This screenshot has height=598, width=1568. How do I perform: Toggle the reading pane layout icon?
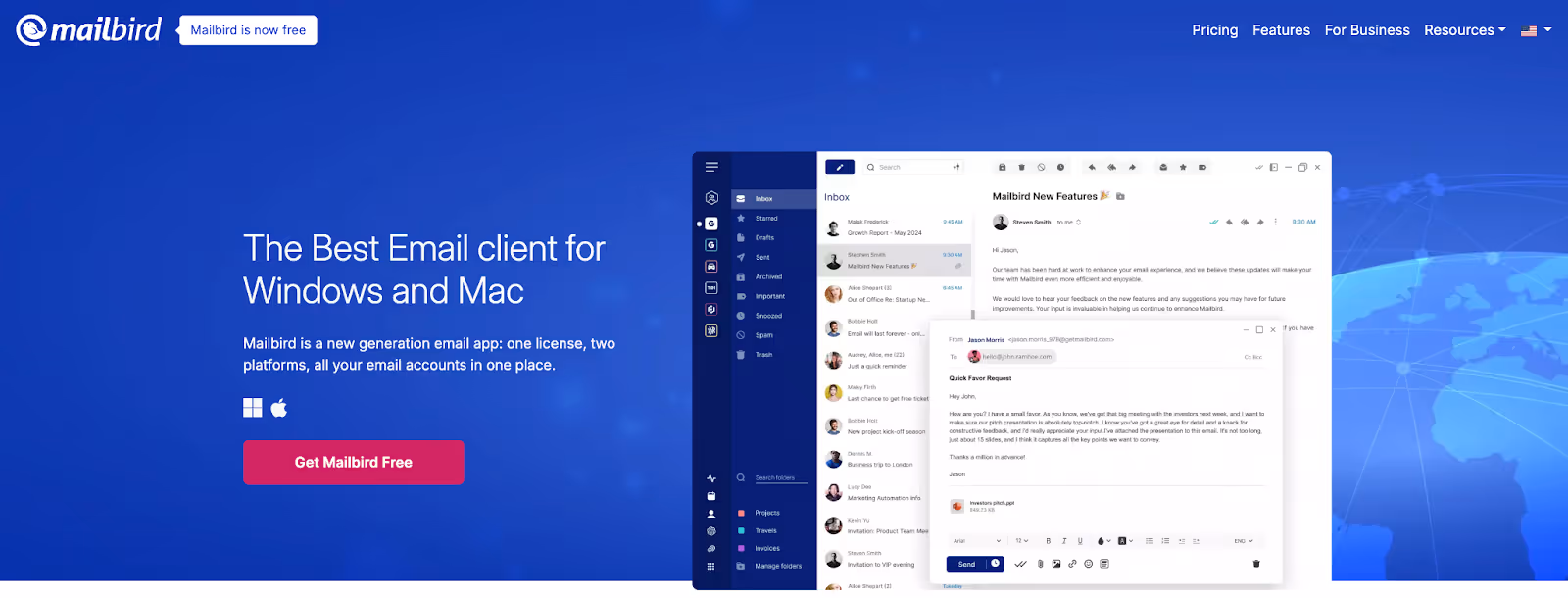click(1274, 167)
